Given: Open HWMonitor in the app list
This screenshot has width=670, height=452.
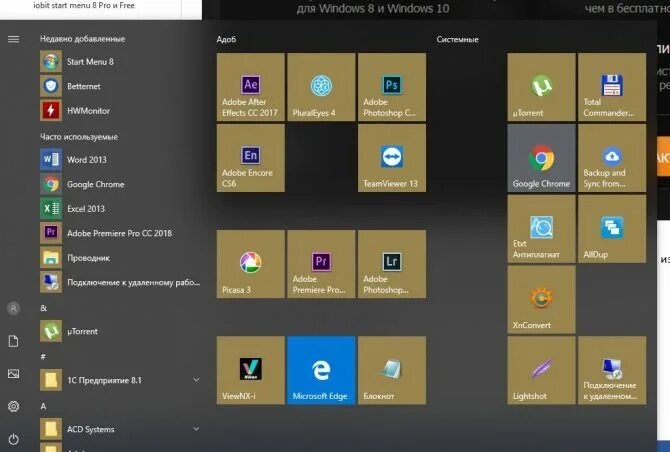Looking at the screenshot, I should tap(120, 111).
